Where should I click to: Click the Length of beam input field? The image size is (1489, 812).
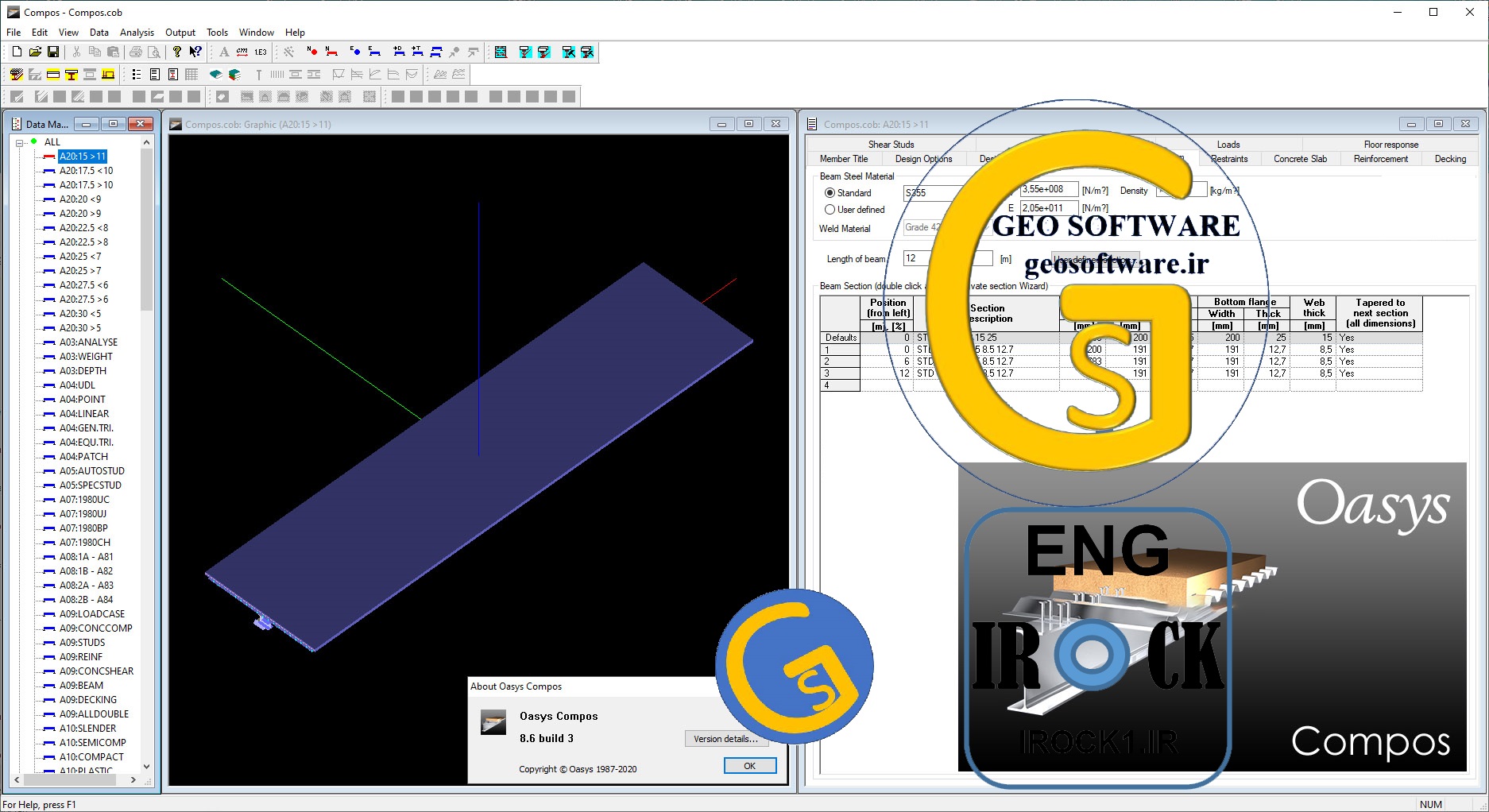point(948,258)
